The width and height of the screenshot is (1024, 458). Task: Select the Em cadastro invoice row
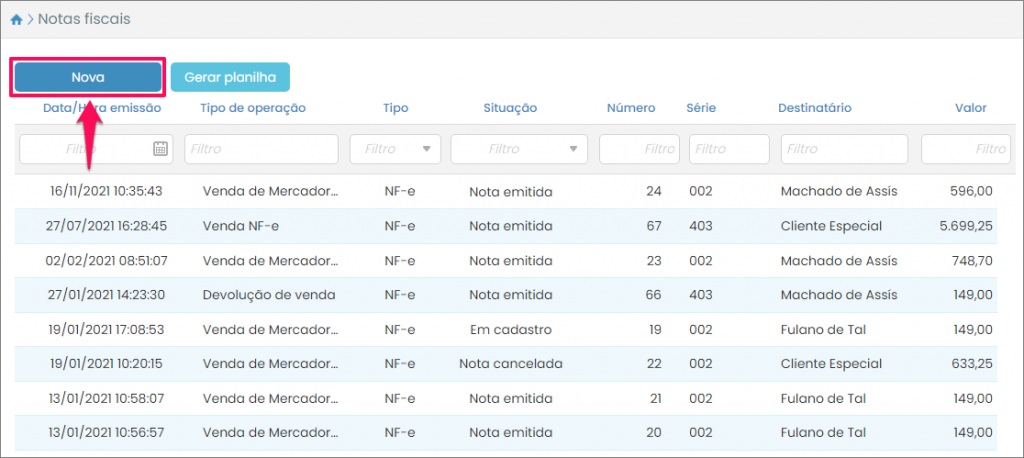510,329
